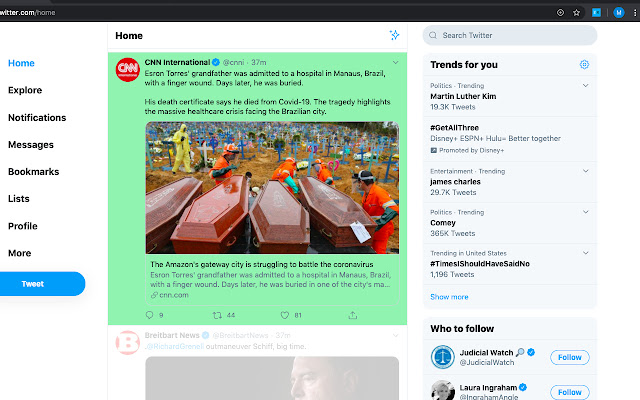Go to Home in sidebar

(x=21, y=63)
